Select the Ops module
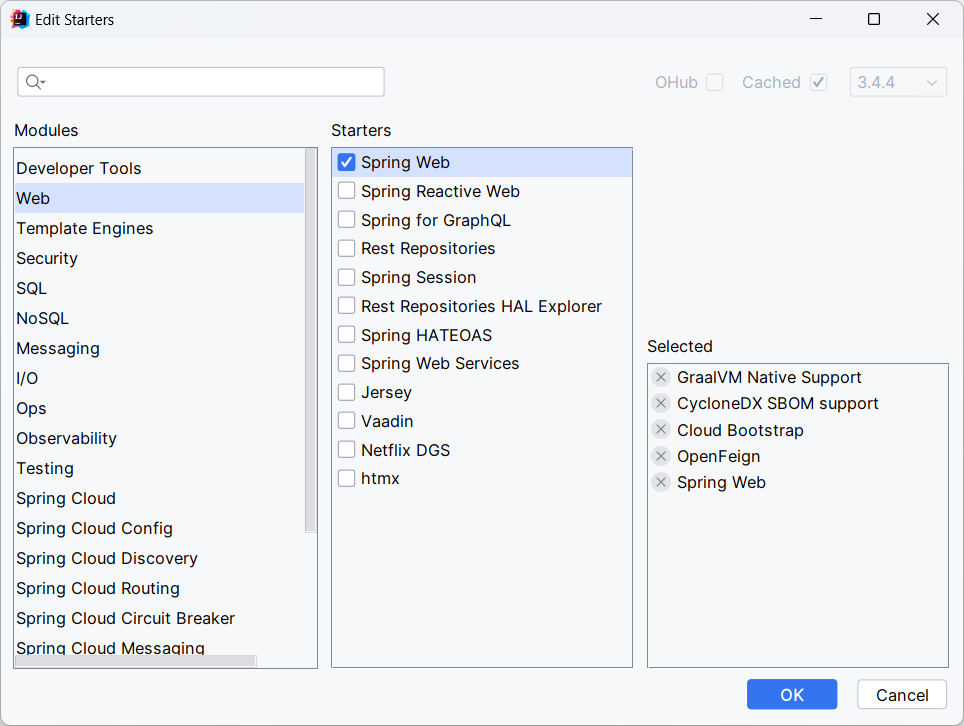This screenshot has width=964, height=726. click(x=159, y=408)
